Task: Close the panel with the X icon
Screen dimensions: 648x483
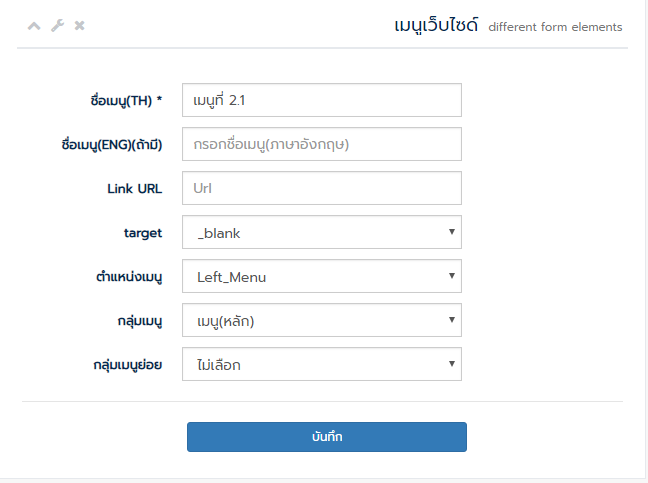Action: pyautogui.click(x=79, y=26)
